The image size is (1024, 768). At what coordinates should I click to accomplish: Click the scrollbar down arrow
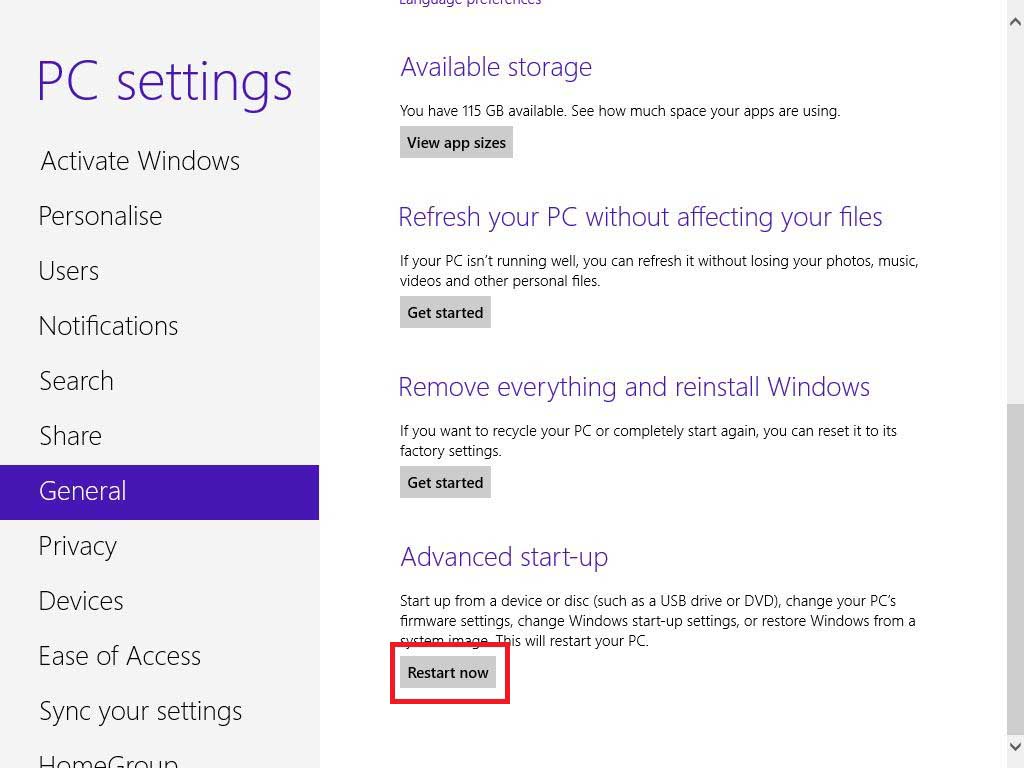[1015, 746]
